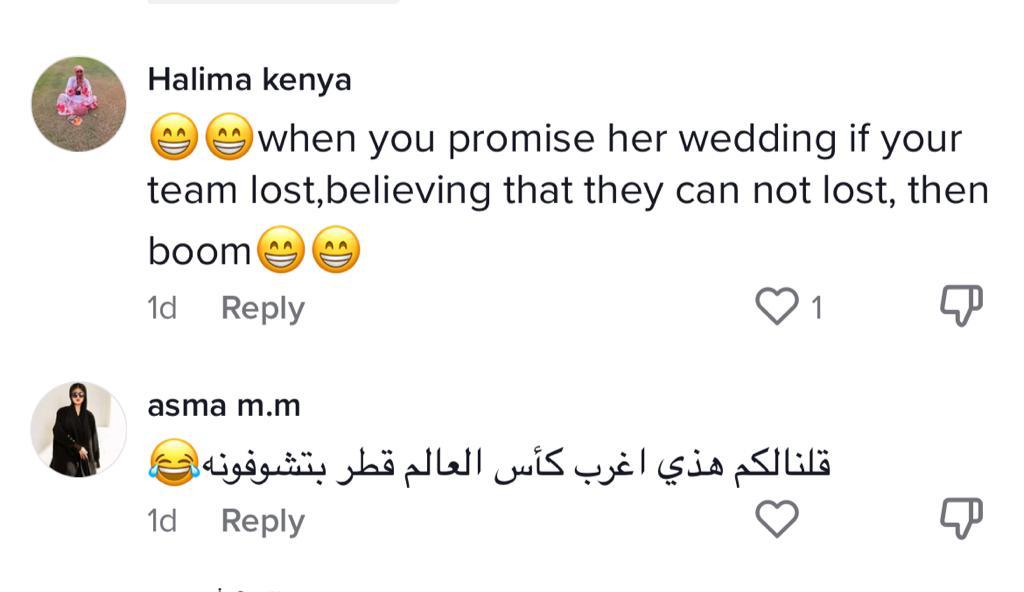
Task: Open Halima kenya's profile picture
Action: pyautogui.click(x=79, y=103)
